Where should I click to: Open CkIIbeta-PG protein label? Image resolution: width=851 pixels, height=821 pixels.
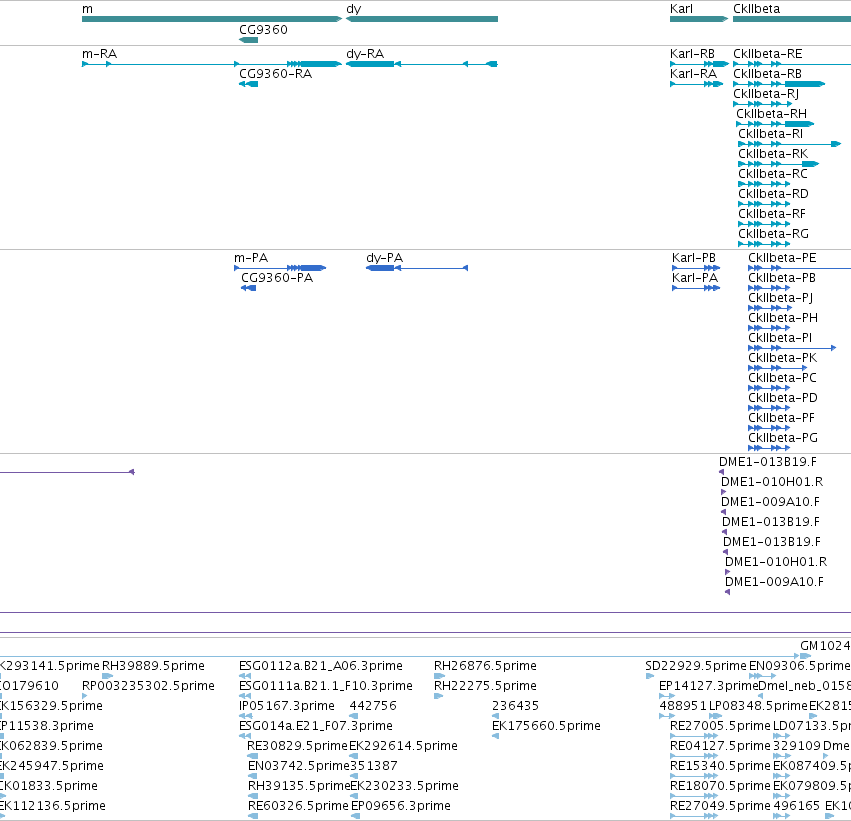pyautogui.click(x=783, y=438)
